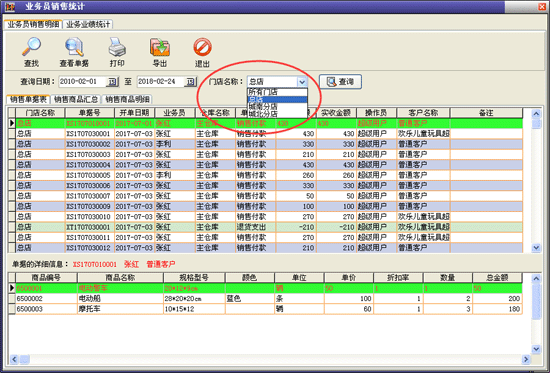Image resolution: width=550 pixels, height=373 pixels.
Task: Click the 数量 column header
Action: tap(448, 278)
